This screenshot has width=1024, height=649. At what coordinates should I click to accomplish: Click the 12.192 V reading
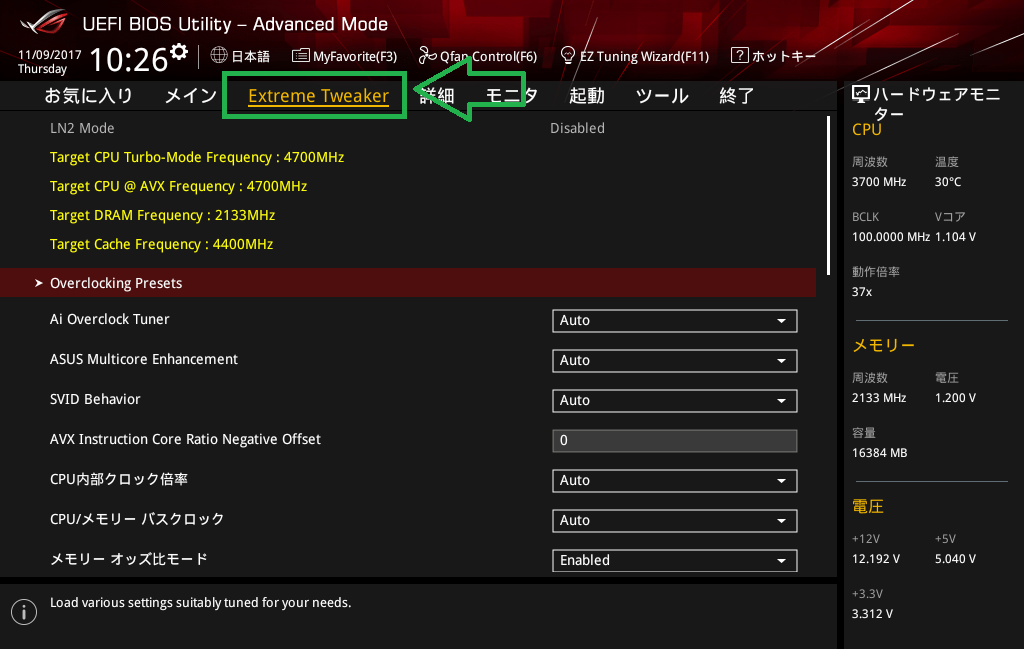pos(876,558)
